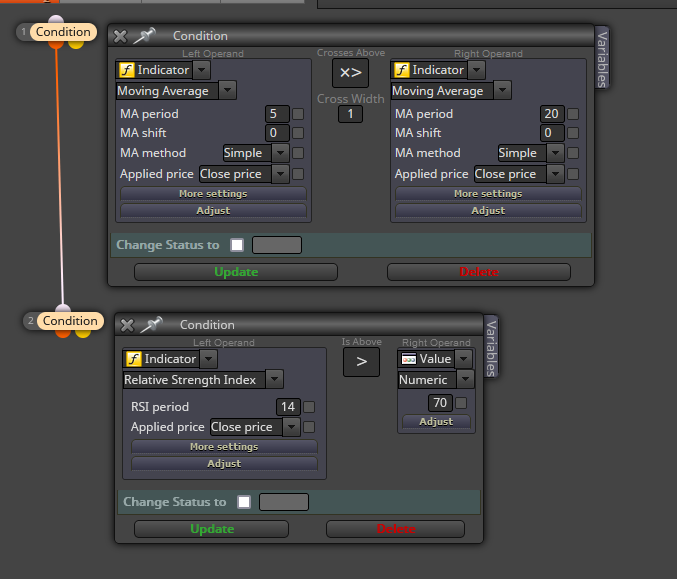Click the Indicator function icon in first Right Operand
Viewport: 677px width, 579px height.
[401, 70]
